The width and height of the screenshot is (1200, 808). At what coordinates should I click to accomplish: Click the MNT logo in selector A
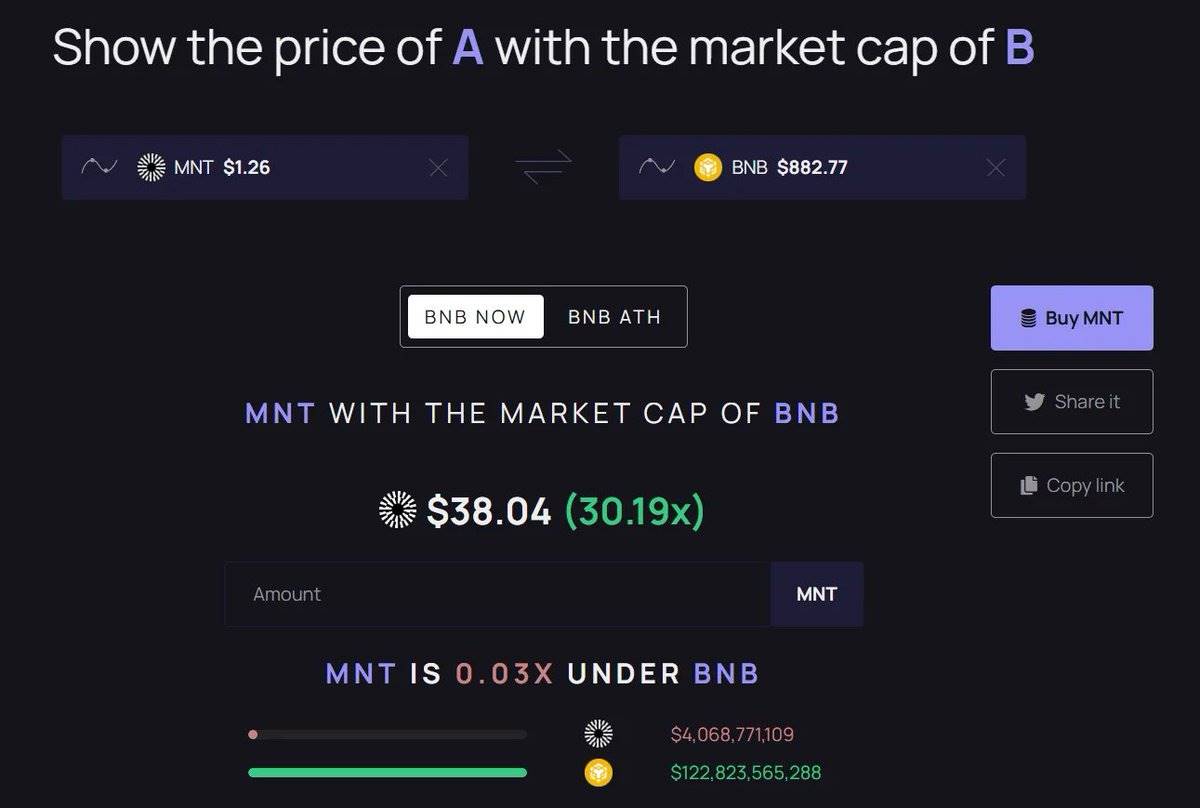coord(151,167)
